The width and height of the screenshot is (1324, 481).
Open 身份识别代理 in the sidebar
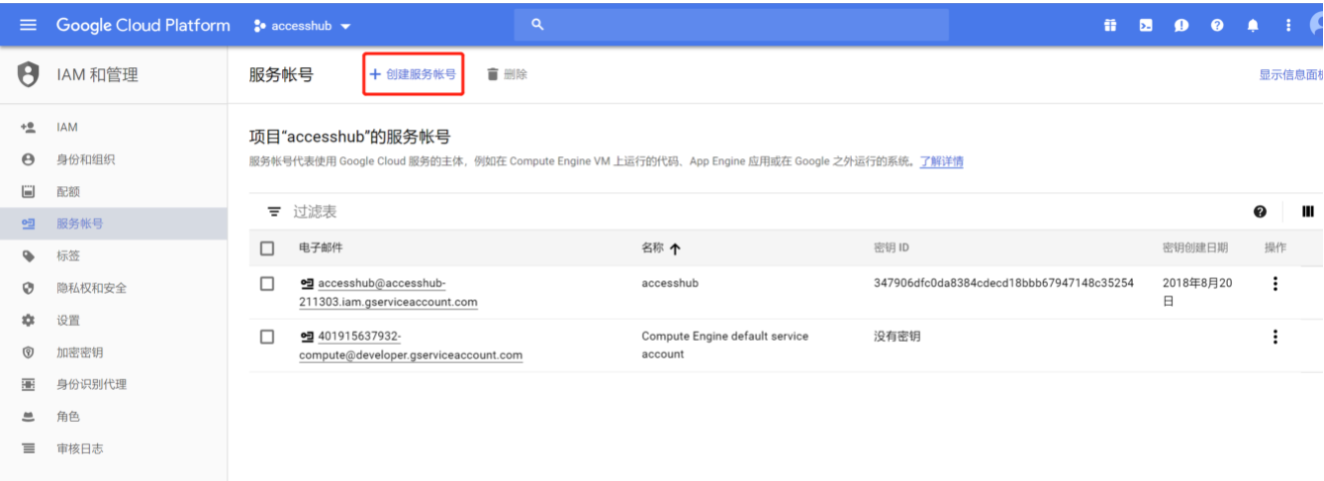[114, 384]
